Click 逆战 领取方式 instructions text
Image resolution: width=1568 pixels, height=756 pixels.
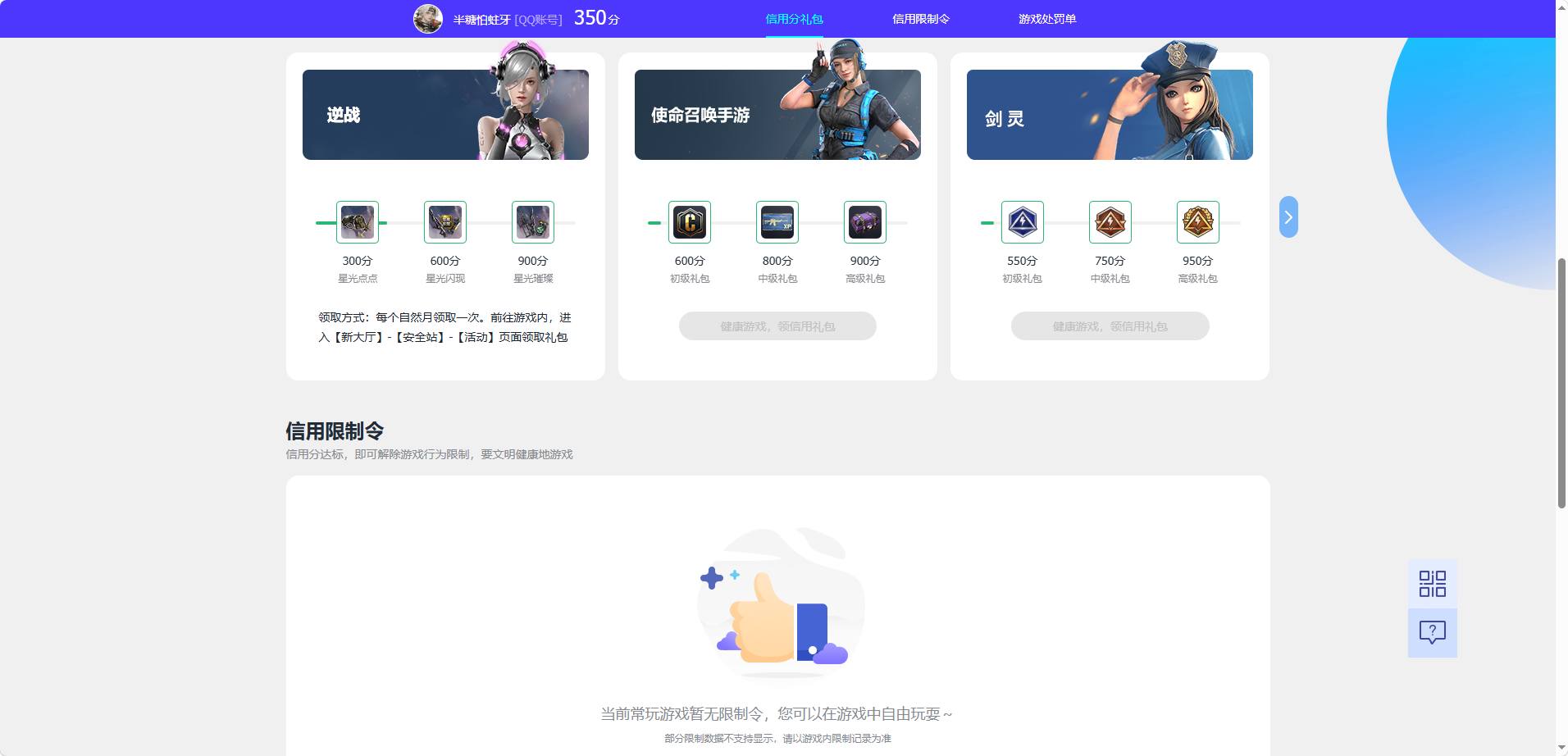[445, 327]
